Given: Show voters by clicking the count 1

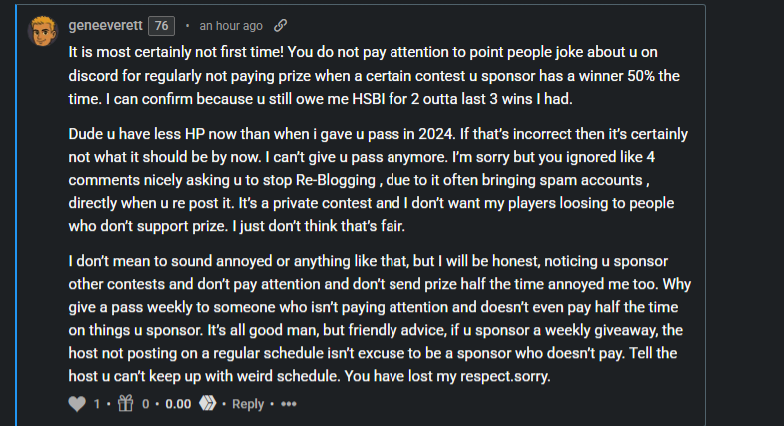Looking at the screenshot, I should 97,404.
